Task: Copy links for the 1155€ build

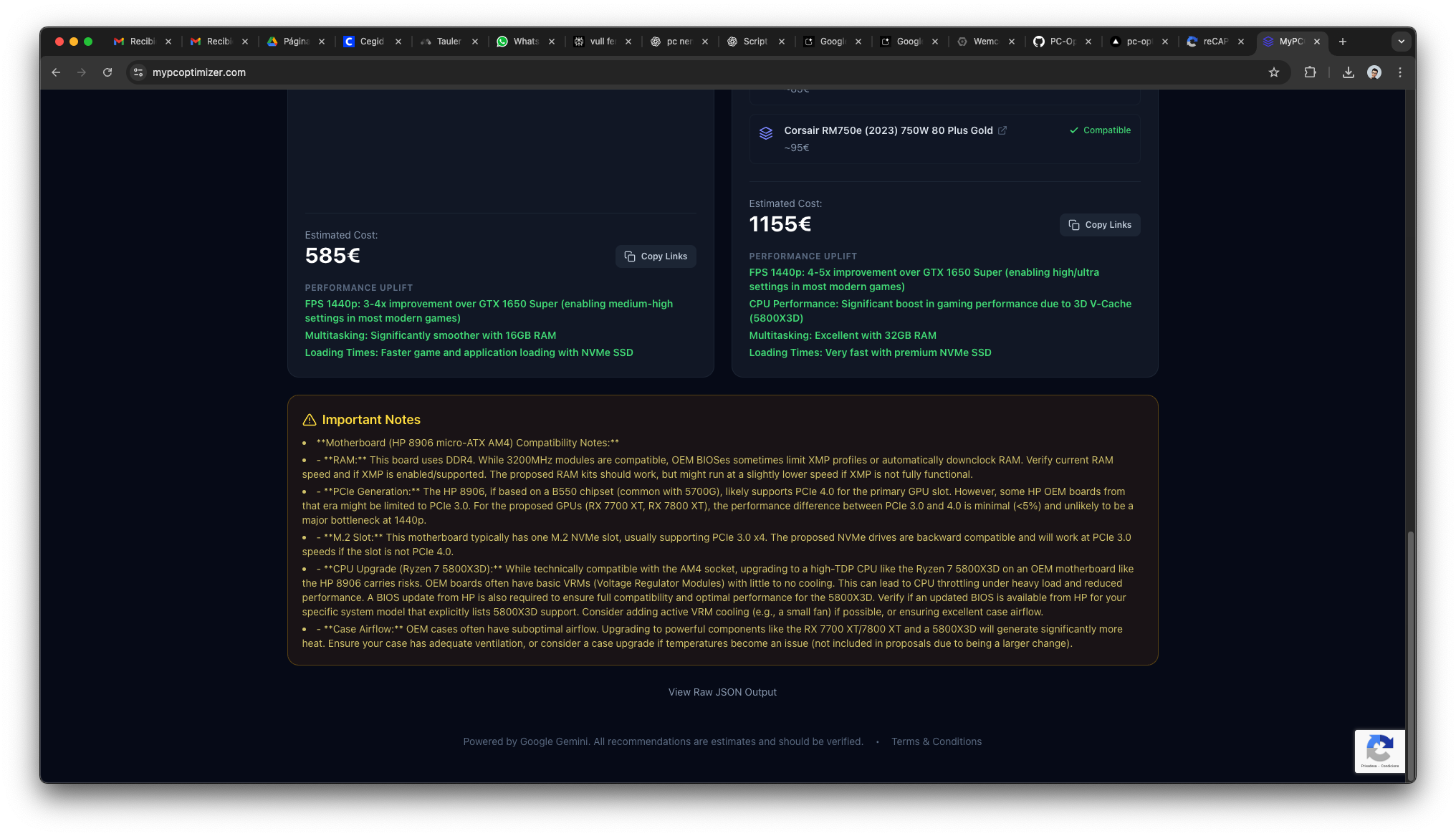Action: (1100, 225)
